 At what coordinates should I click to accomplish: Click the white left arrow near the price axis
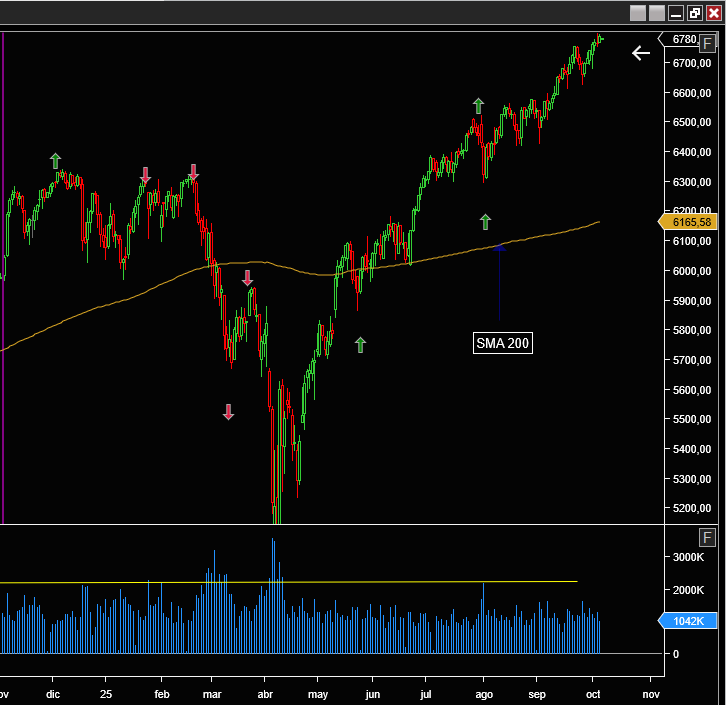(641, 53)
